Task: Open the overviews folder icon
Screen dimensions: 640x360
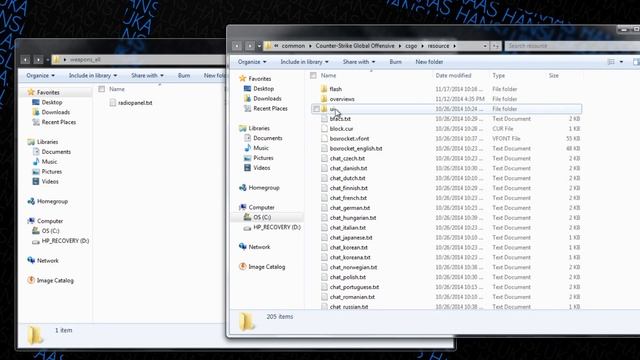Action: 324,99
